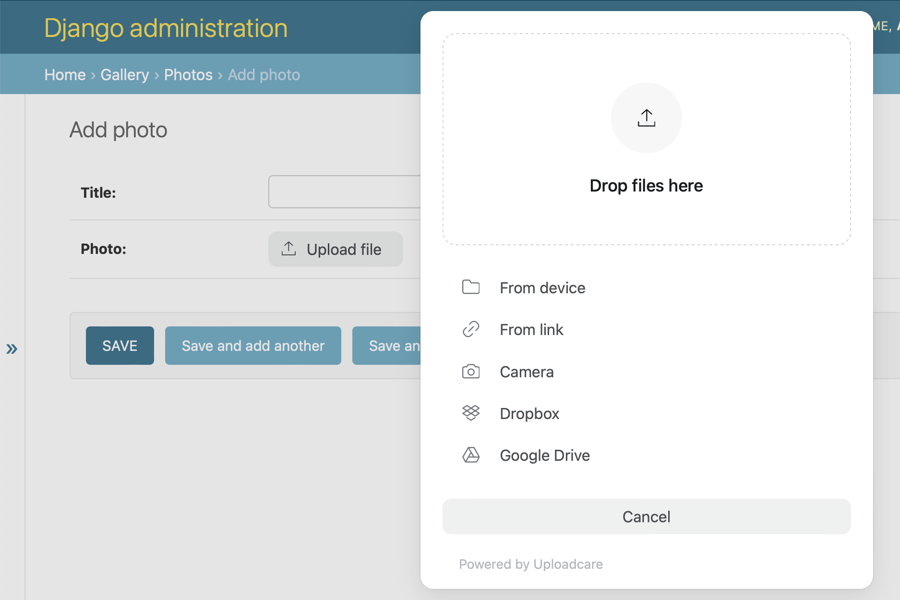Image resolution: width=900 pixels, height=600 pixels.
Task: Click the upload arrow circle icon
Action: tap(646, 118)
